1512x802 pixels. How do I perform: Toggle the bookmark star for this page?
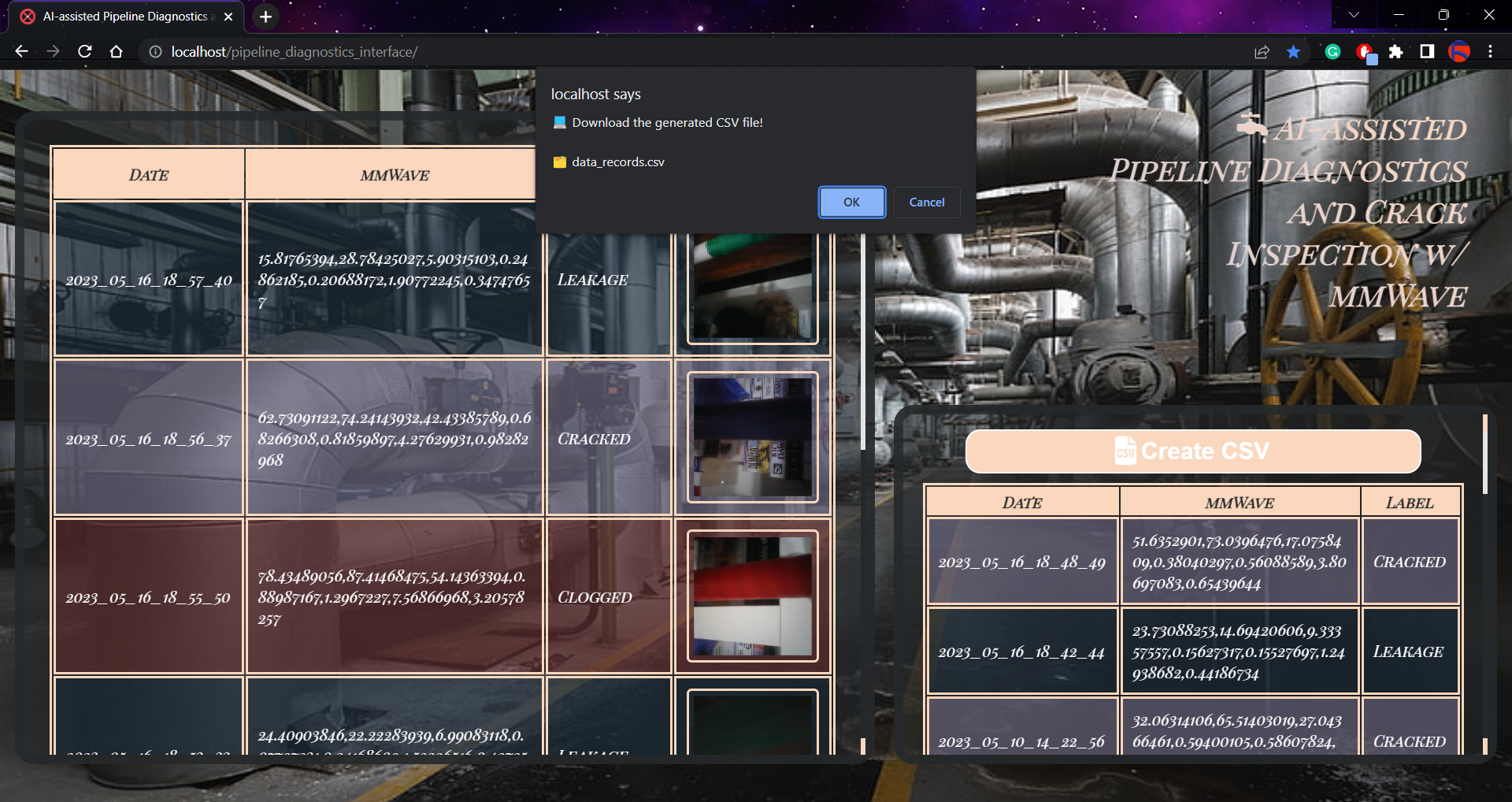click(1291, 51)
